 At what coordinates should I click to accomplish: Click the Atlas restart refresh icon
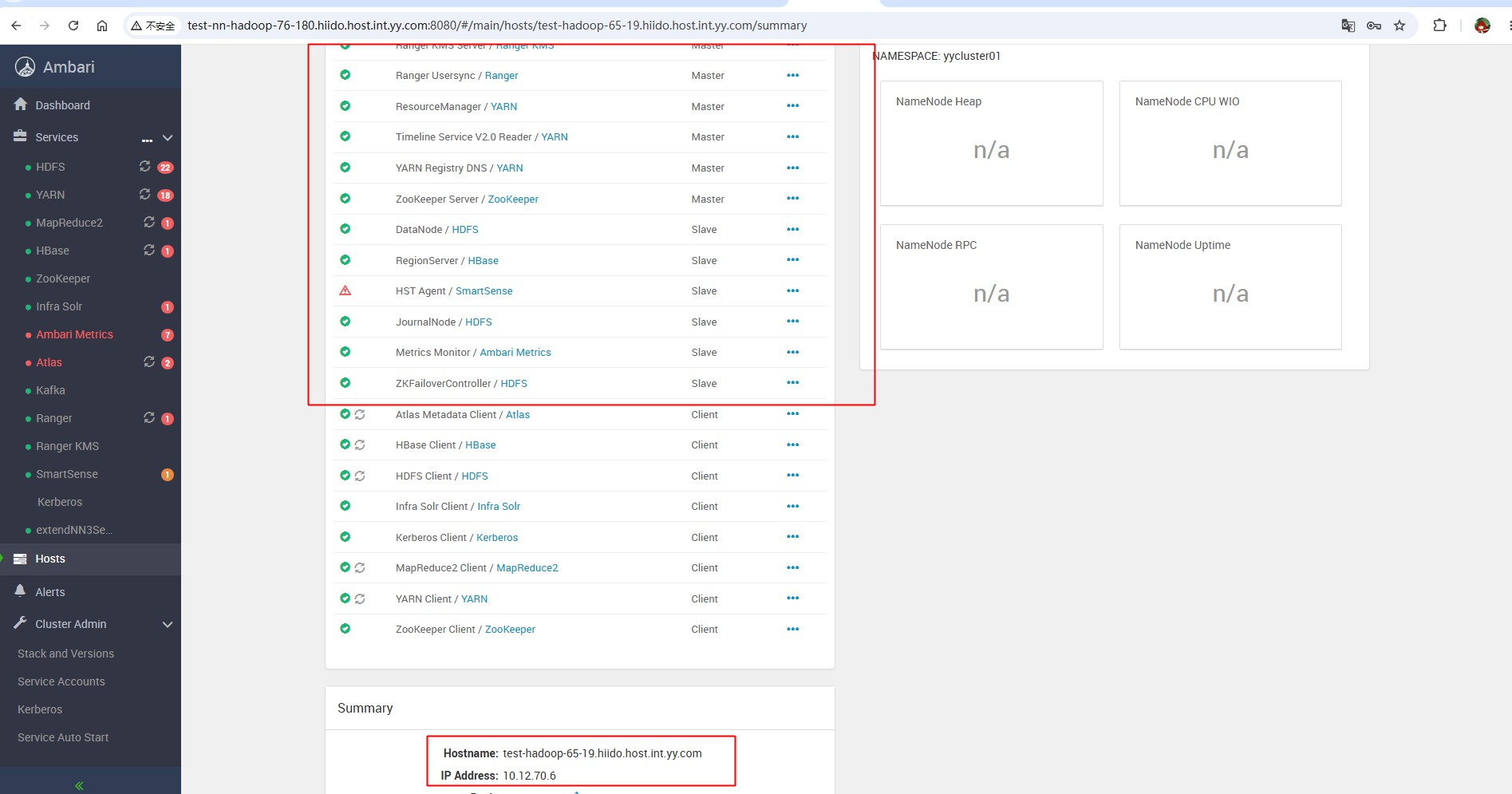coord(148,361)
